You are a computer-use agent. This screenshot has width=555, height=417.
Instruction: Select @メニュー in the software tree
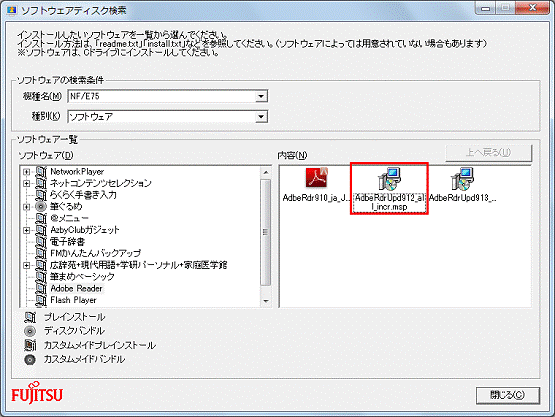coord(69,218)
